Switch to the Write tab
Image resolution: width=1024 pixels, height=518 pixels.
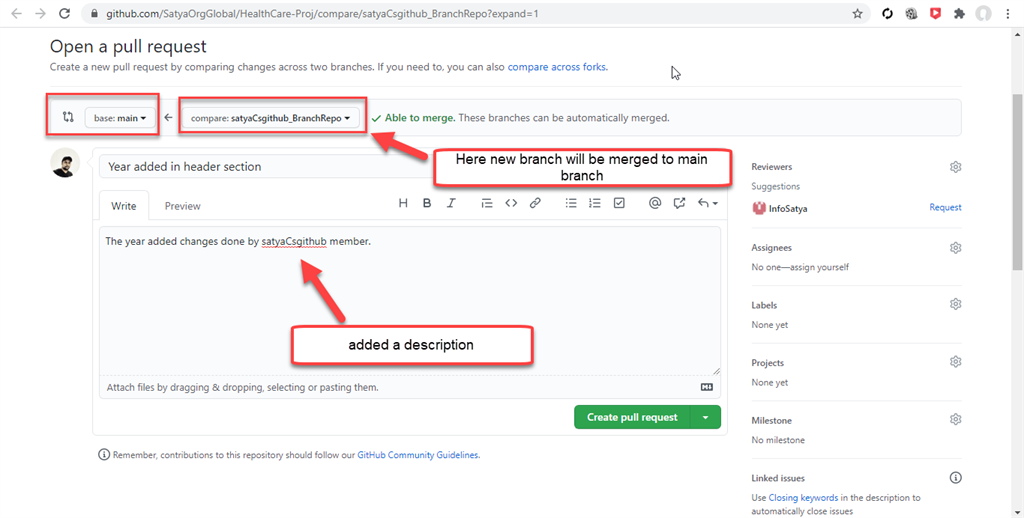click(x=123, y=206)
